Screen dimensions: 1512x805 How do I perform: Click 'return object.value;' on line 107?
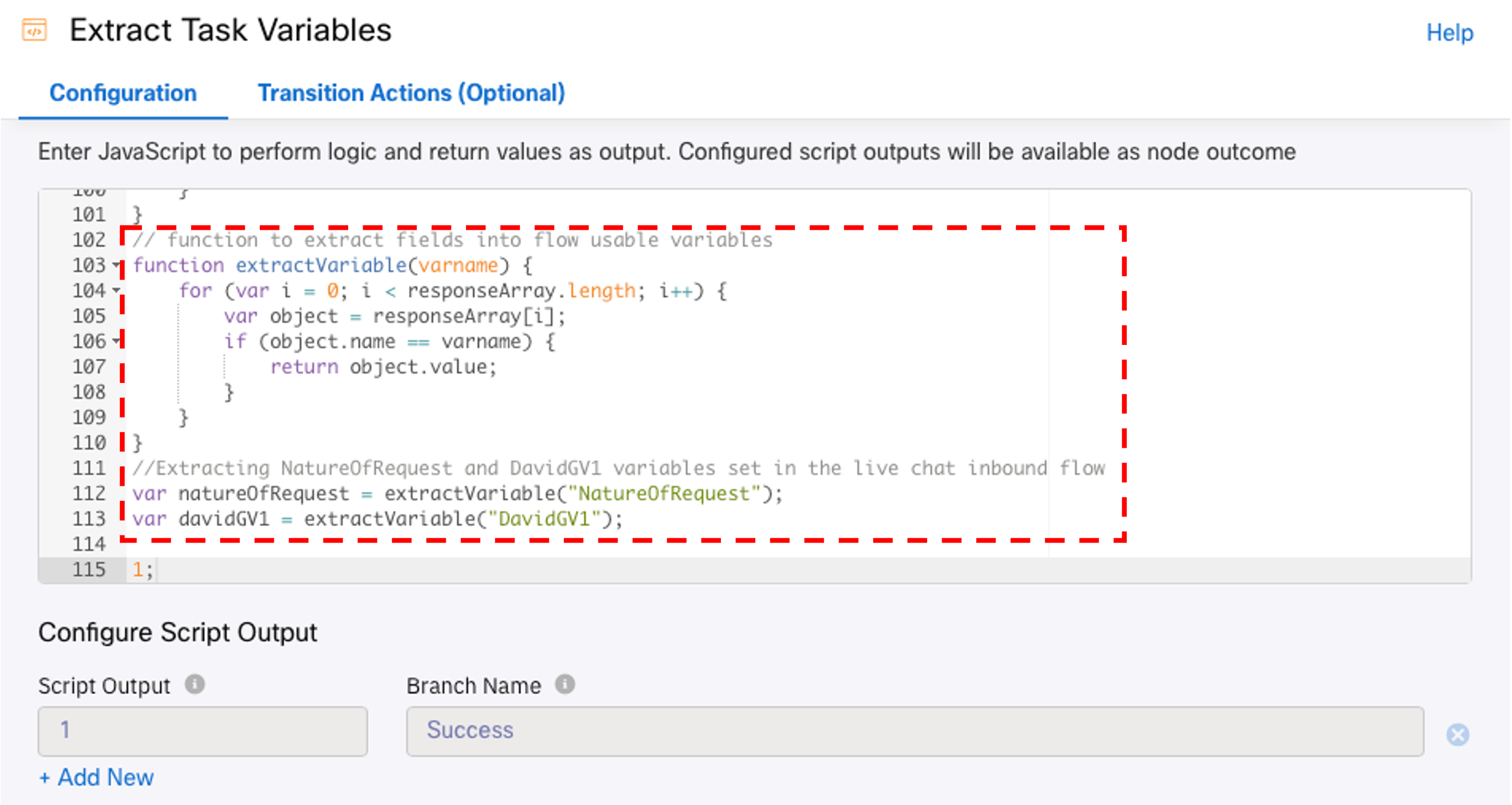[383, 367]
